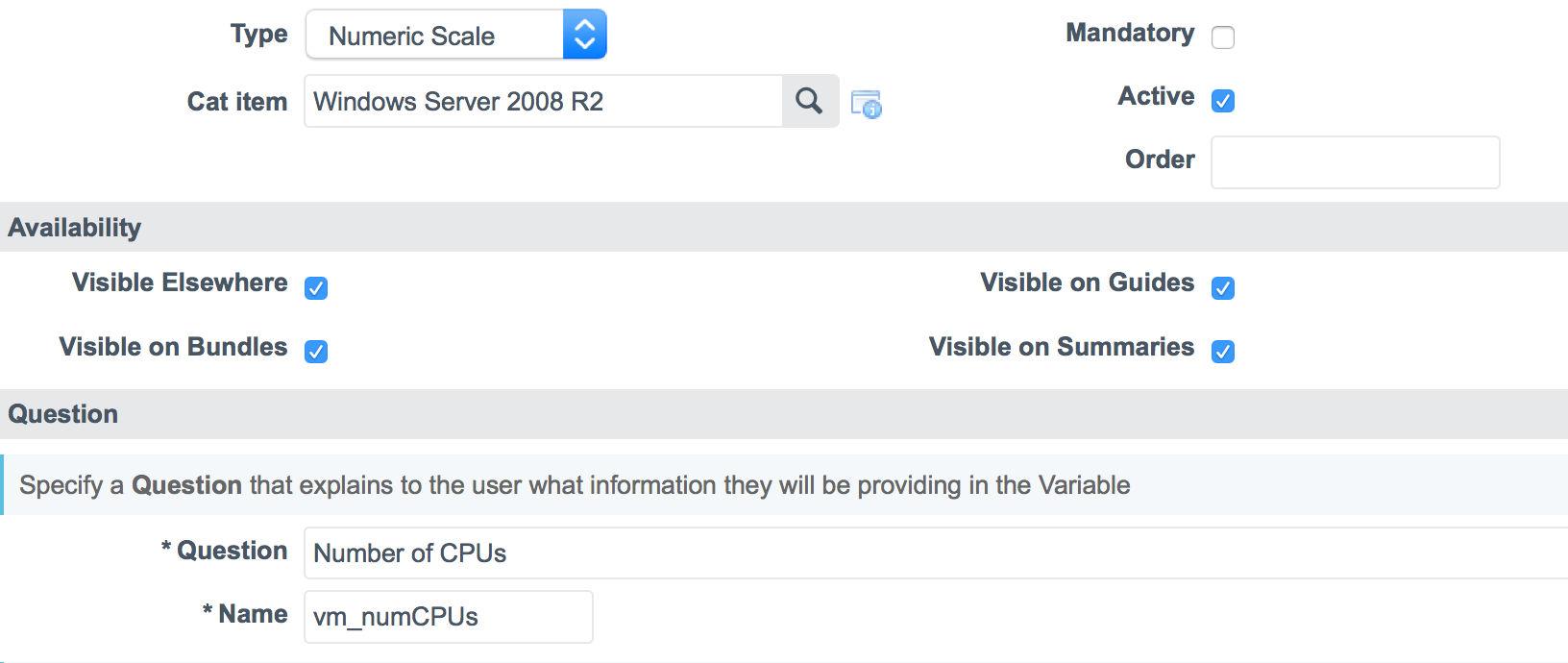Viewport: 1568px width, 663px height.
Task: Click the Cat item field label
Action: point(237,102)
